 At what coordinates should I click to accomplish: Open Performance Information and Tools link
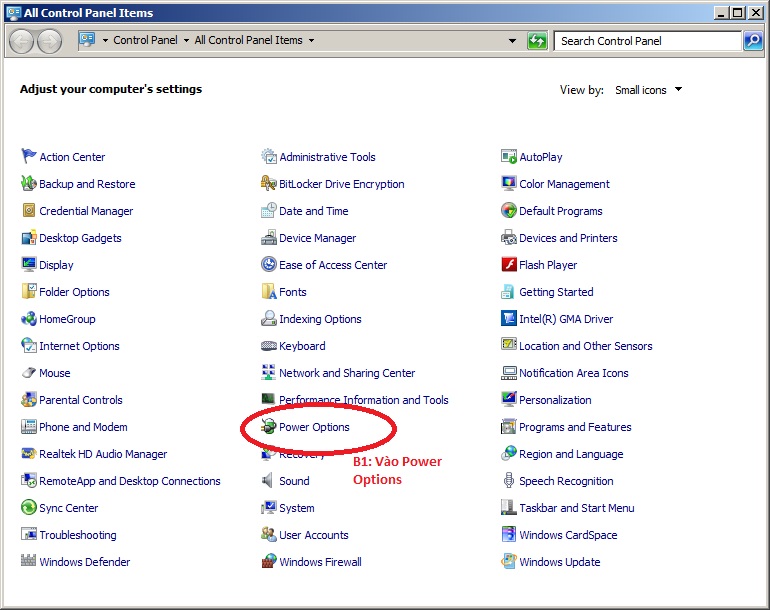tap(364, 400)
